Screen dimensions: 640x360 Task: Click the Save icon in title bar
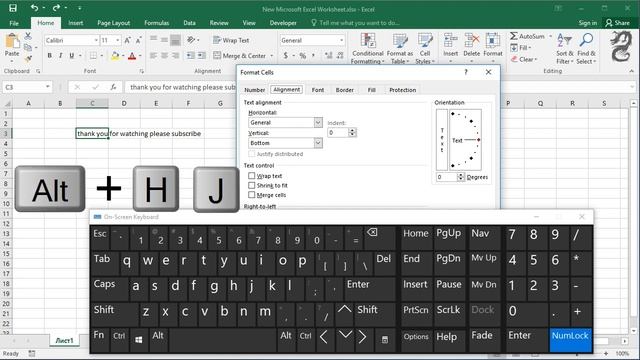click(13, 8)
